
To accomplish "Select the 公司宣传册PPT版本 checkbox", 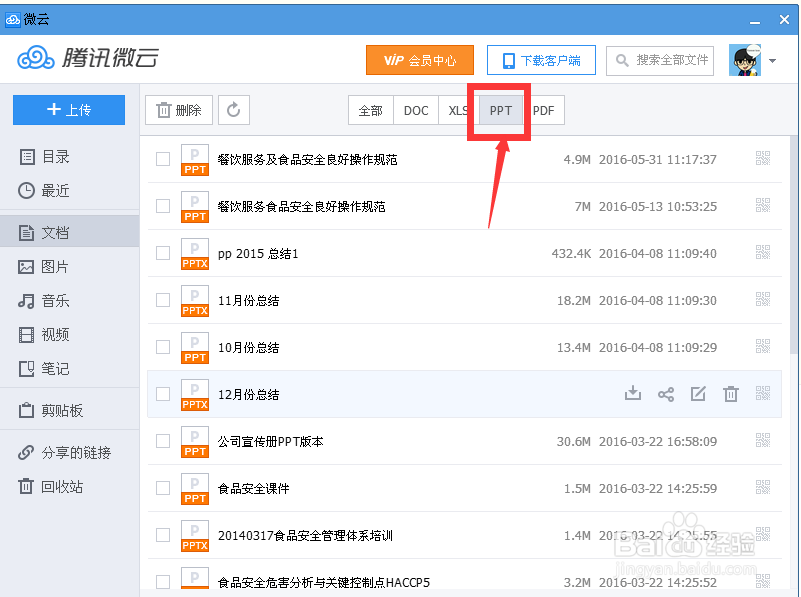I will tap(163, 441).
